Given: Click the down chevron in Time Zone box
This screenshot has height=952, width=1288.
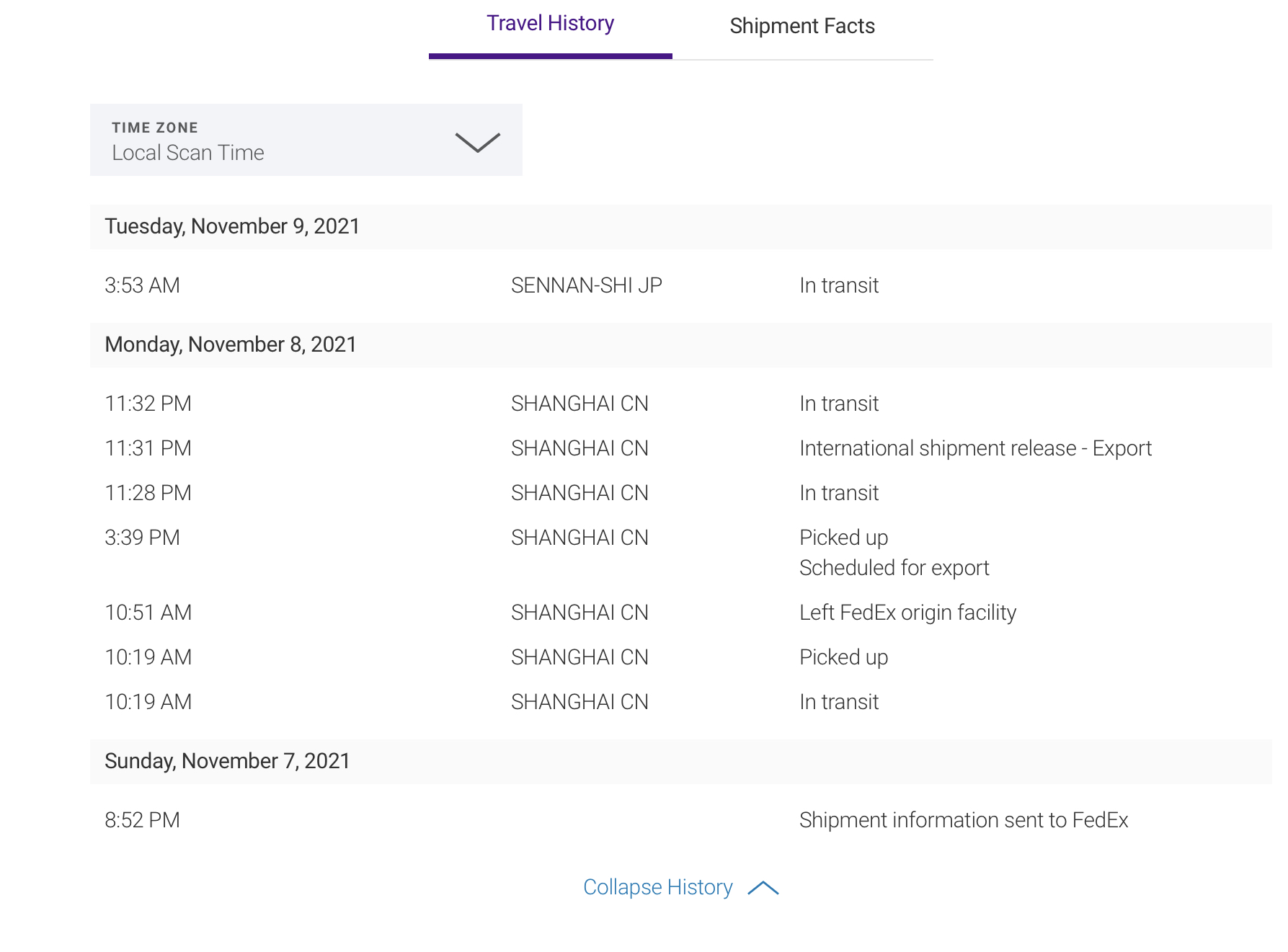Looking at the screenshot, I should click(477, 142).
